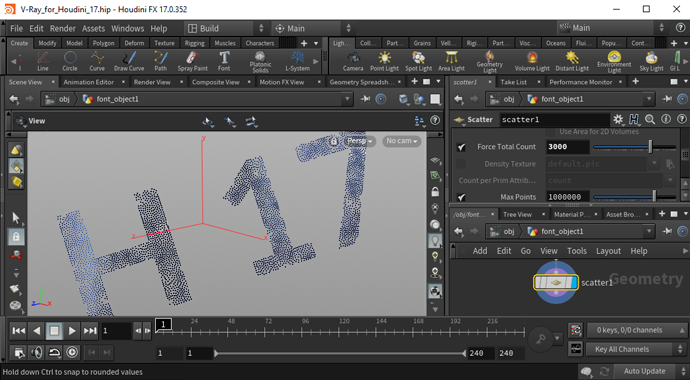Open Scatter parameter gear menu
The image size is (690, 380).
618,119
